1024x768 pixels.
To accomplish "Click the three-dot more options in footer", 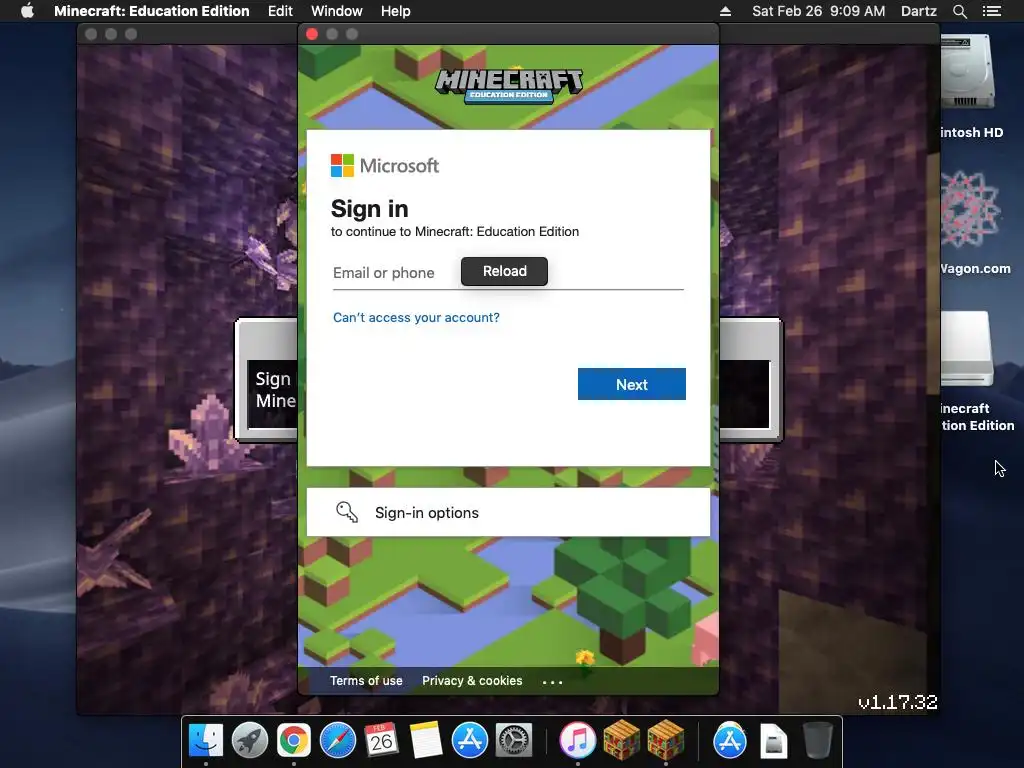I will [x=552, y=682].
